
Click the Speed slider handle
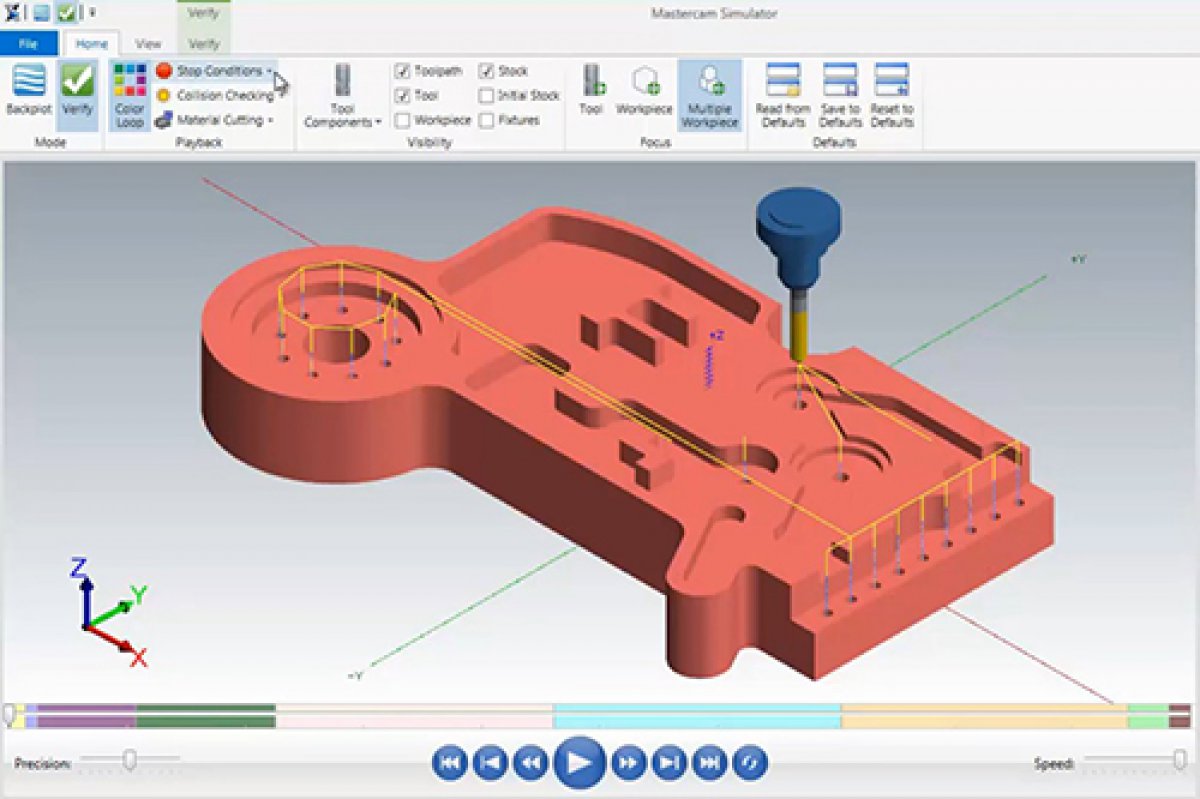coord(1181,762)
